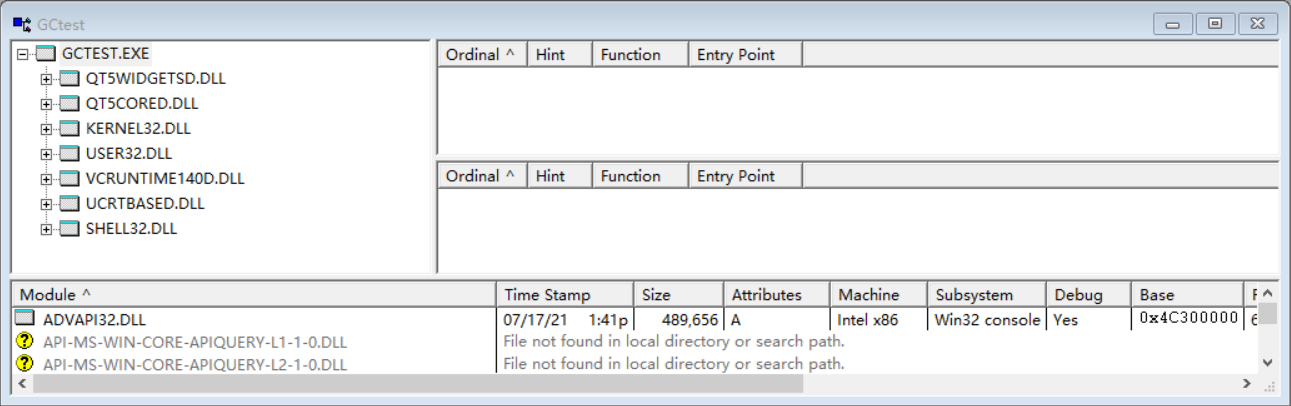Click the QT5WIDGETSD.DLL module icon
The height and width of the screenshot is (406, 1291).
[69, 78]
